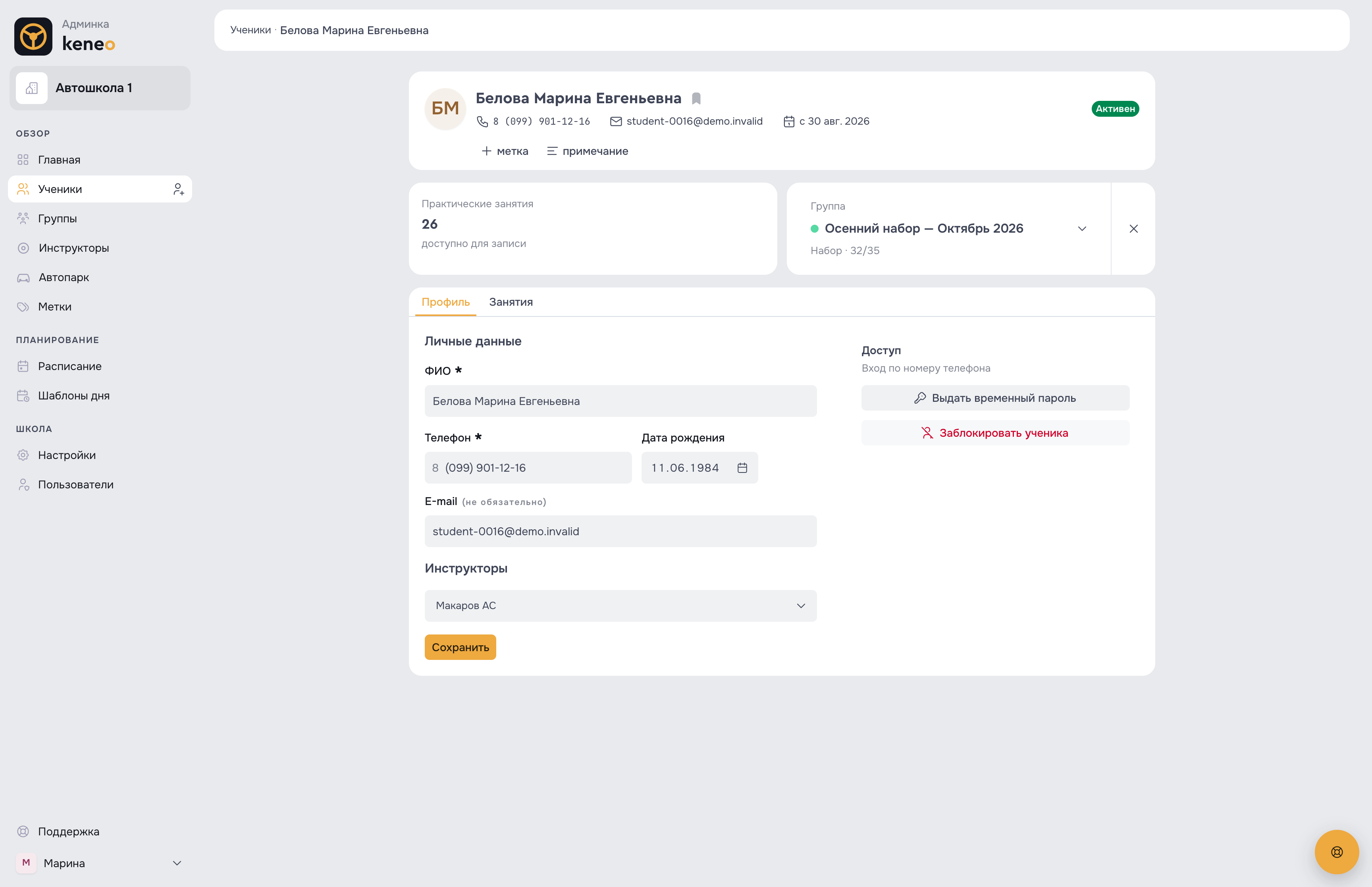
Task: Click Ученики breadcrumb link
Action: point(251,30)
